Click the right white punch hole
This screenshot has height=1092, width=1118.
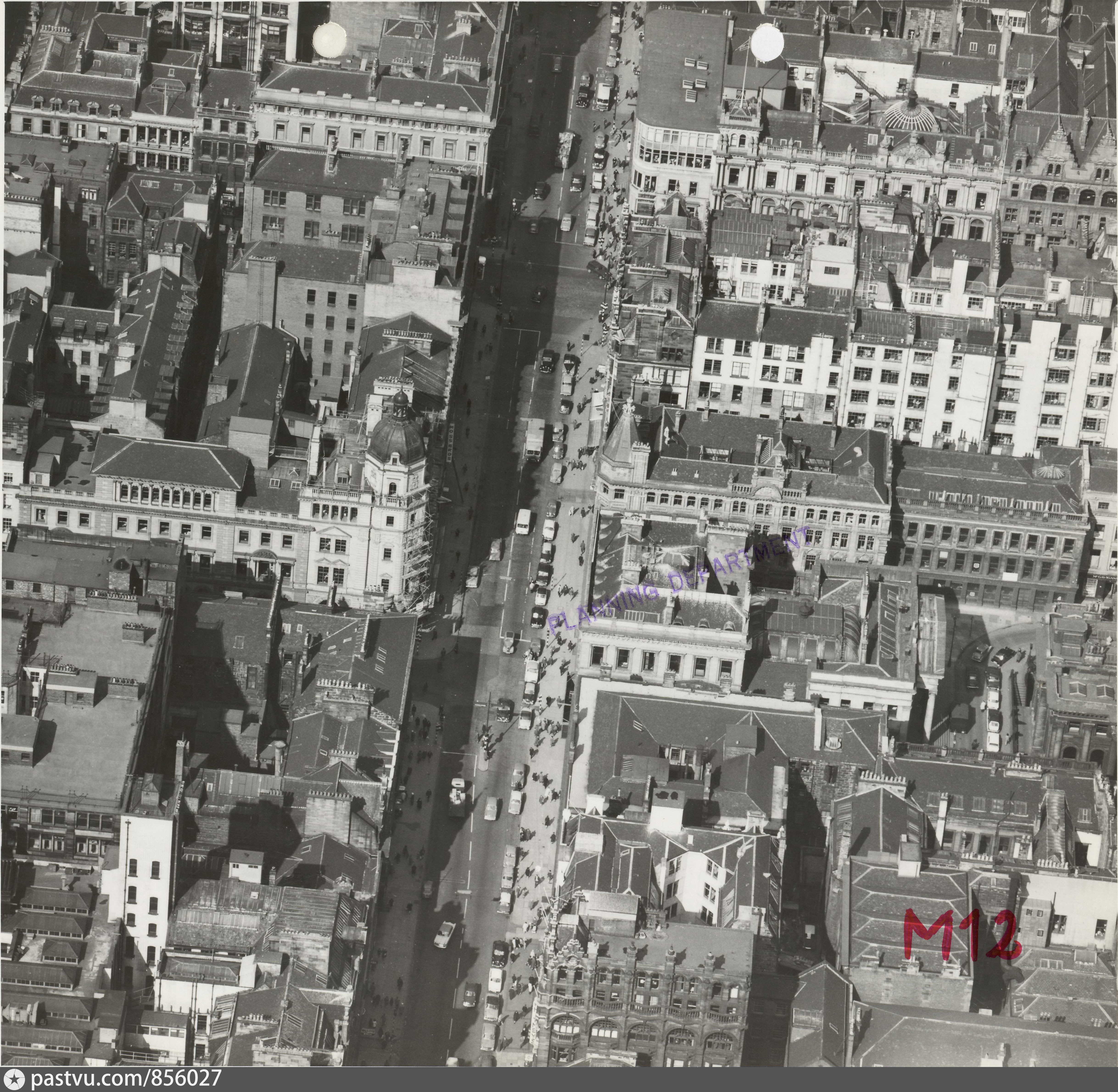pos(767,41)
